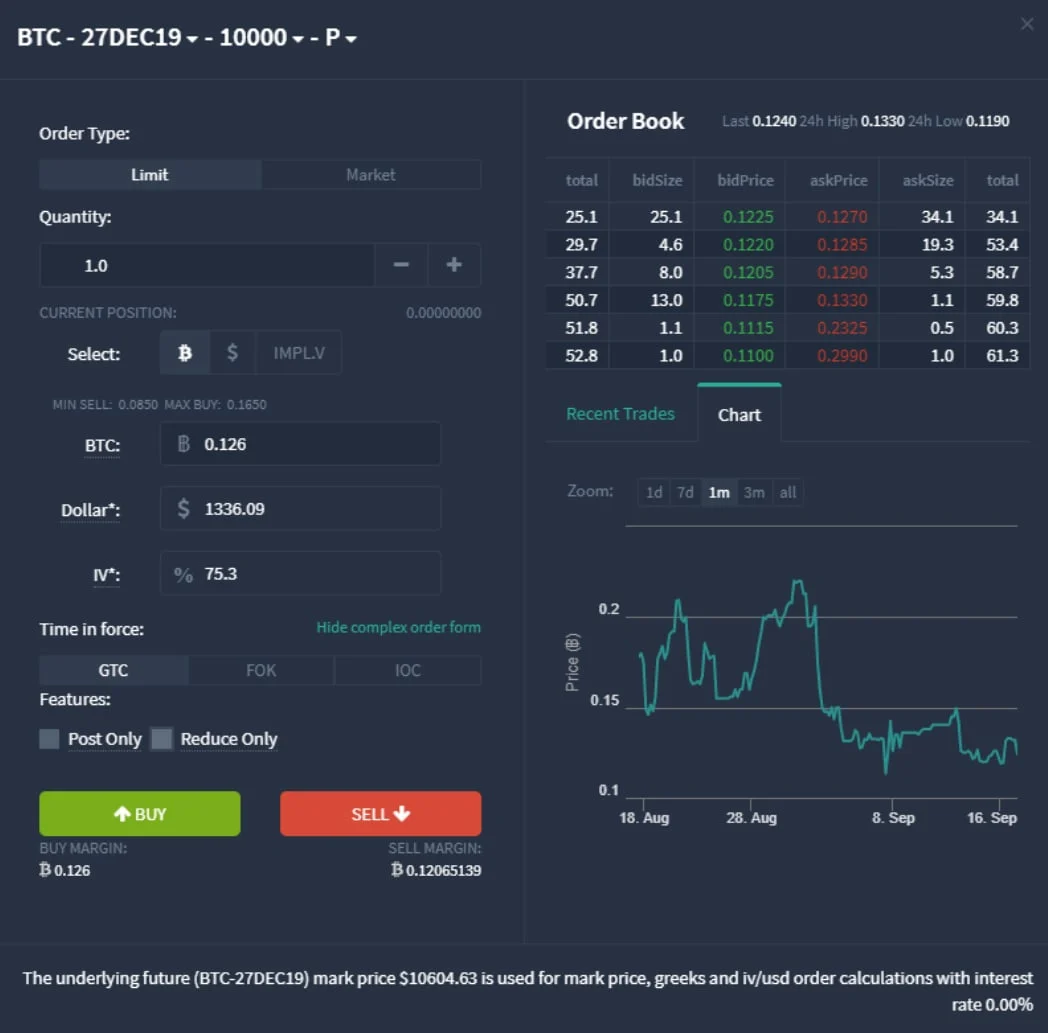Click ask price 0.1270
Image resolution: width=1048 pixels, height=1033 pixels.
[x=842, y=217]
